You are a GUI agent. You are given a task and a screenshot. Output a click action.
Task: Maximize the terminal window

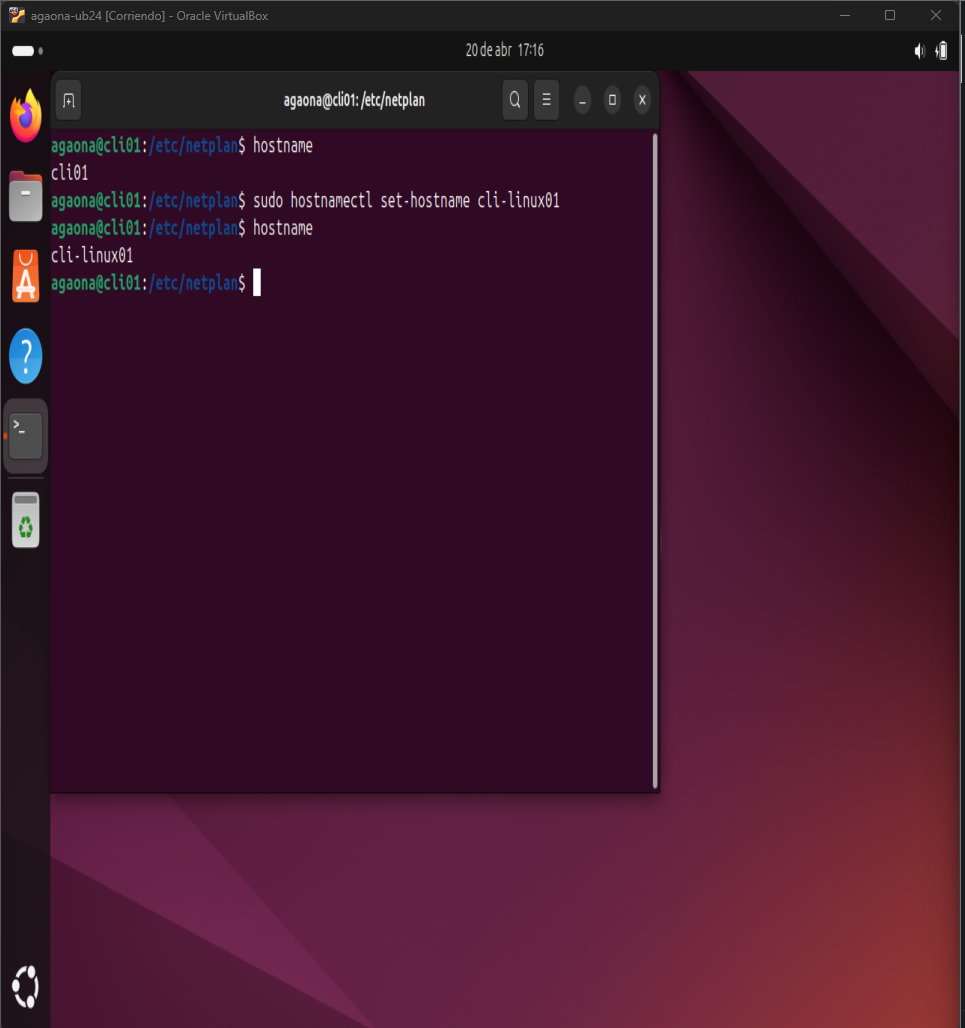tap(613, 100)
